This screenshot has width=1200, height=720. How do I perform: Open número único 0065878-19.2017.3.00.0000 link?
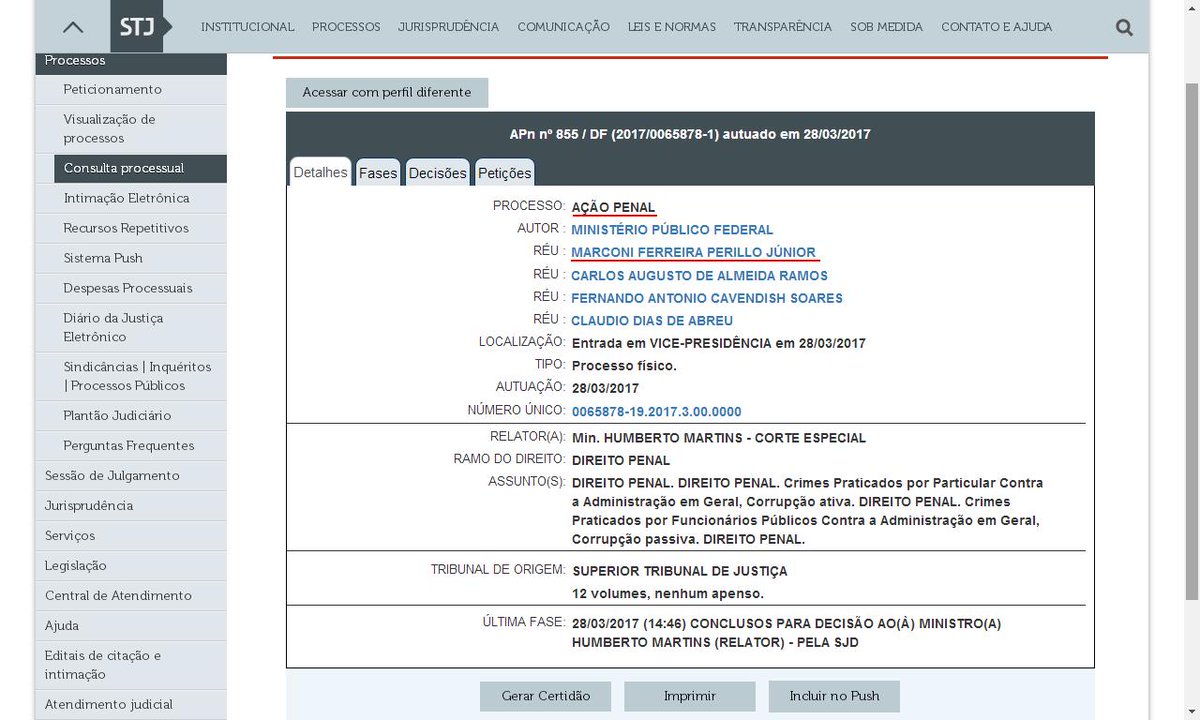point(656,412)
